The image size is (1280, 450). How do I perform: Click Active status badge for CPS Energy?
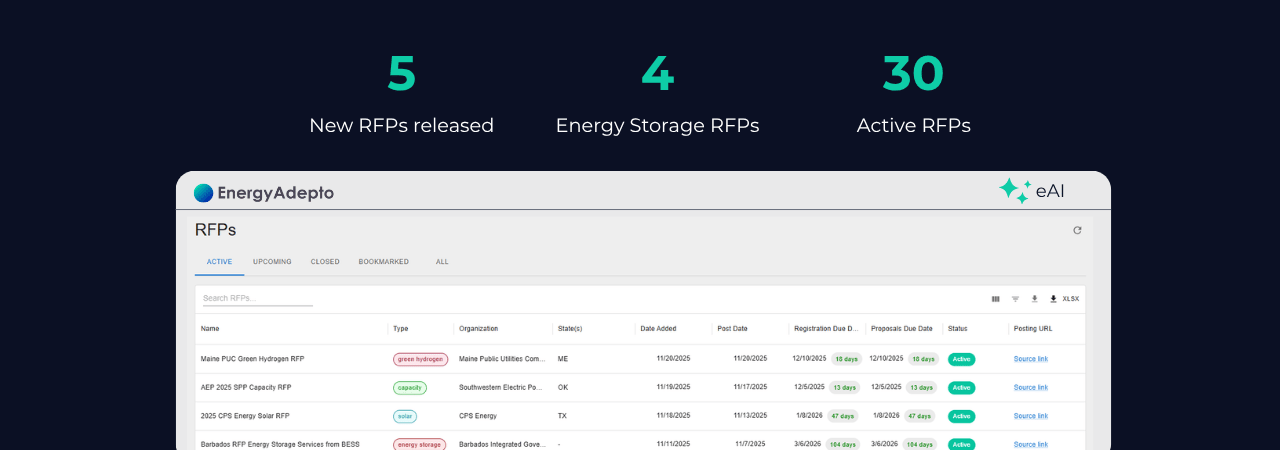[x=960, y=416]
